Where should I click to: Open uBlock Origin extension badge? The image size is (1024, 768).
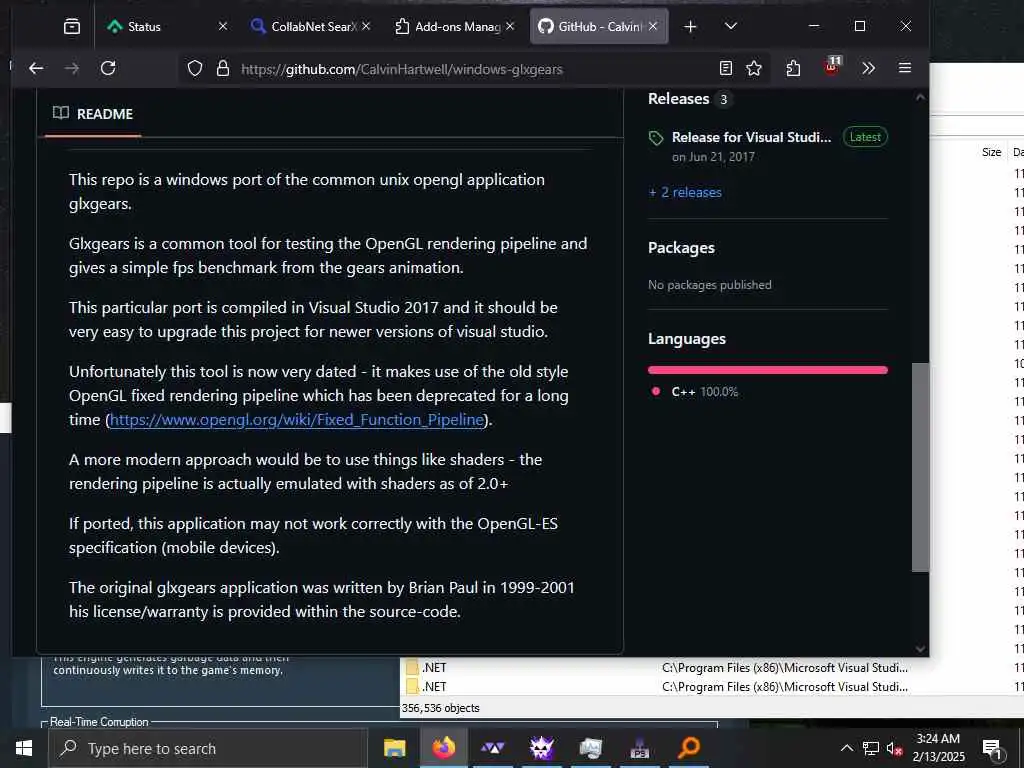831,66
